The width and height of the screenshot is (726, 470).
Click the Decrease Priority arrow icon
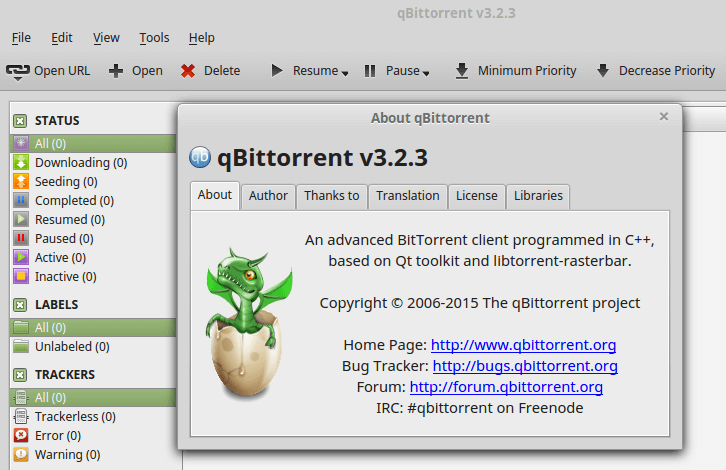[603, 70]
